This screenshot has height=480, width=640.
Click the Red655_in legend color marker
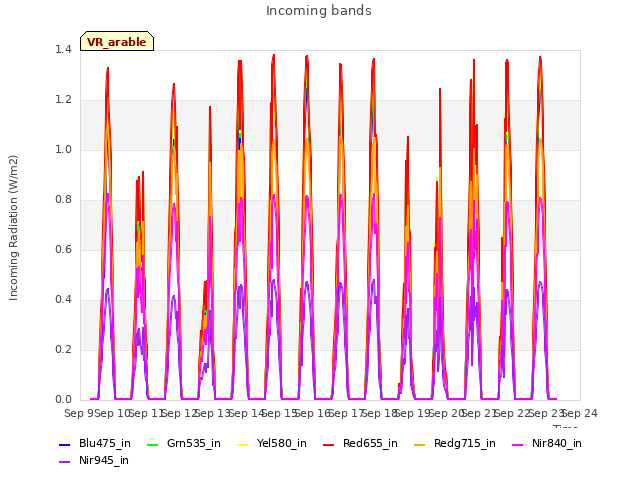tap(329, 444)
